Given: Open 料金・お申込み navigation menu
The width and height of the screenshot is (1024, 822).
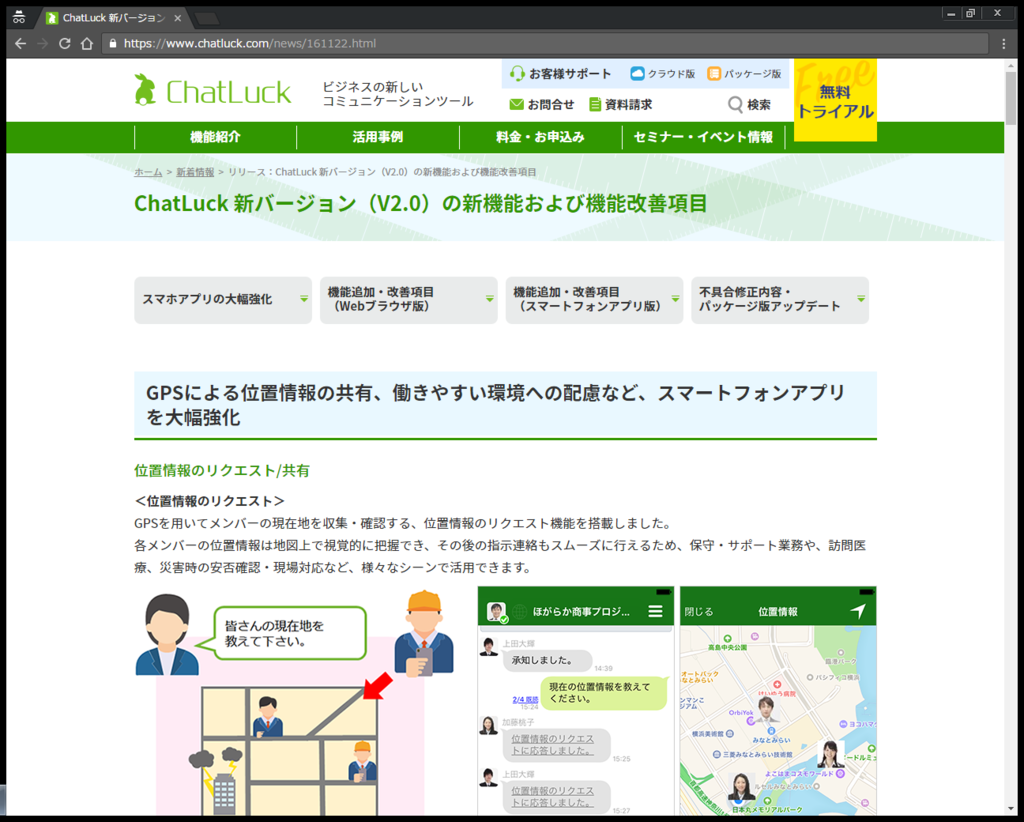Looking at the screenshot, I should point(541,137).
